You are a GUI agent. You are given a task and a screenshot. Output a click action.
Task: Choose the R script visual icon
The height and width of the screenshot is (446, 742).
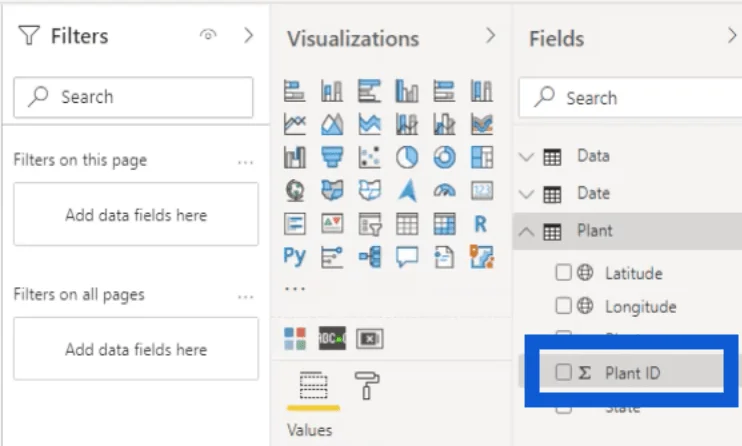coord(481,223)
